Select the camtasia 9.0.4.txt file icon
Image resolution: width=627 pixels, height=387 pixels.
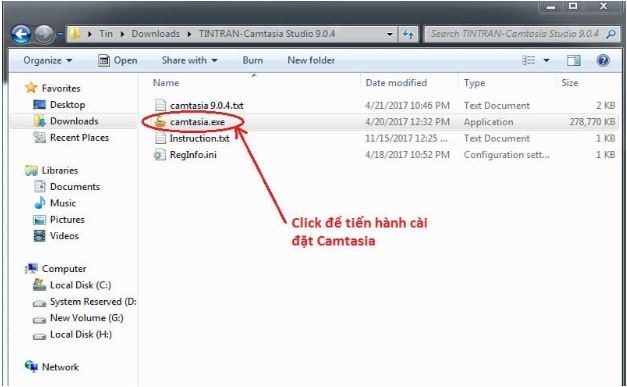(x=160, y=105)
